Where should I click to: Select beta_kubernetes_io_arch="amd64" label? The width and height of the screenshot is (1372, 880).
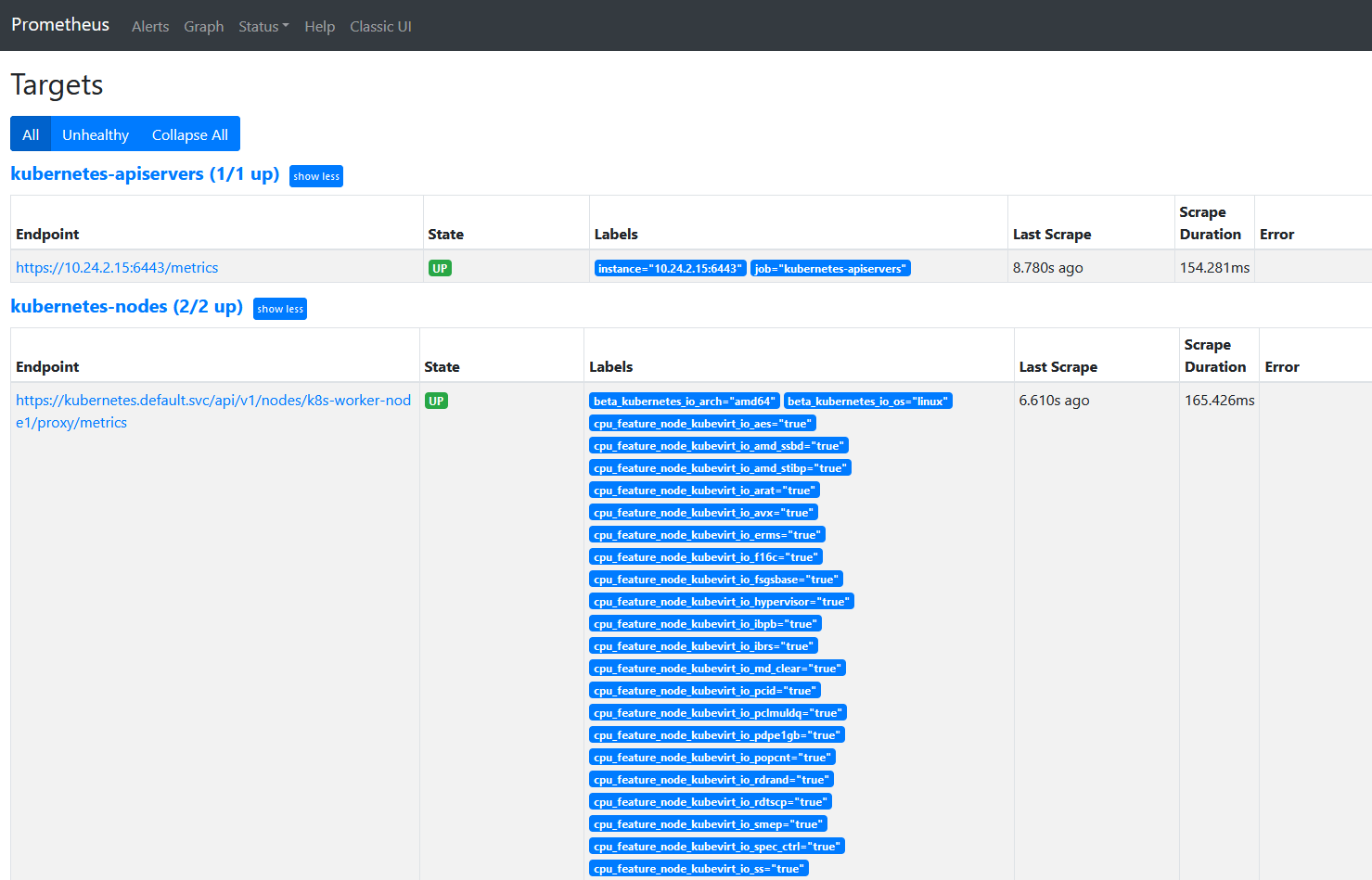tap(685, 401)
